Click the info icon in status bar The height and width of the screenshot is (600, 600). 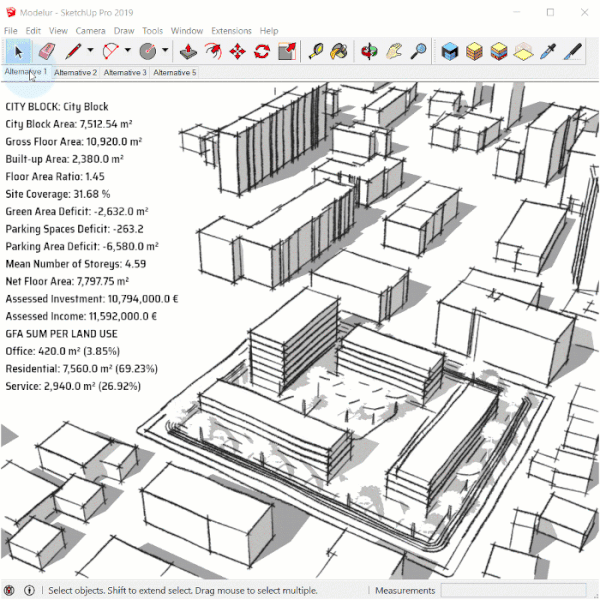click(x=29, y=590)
